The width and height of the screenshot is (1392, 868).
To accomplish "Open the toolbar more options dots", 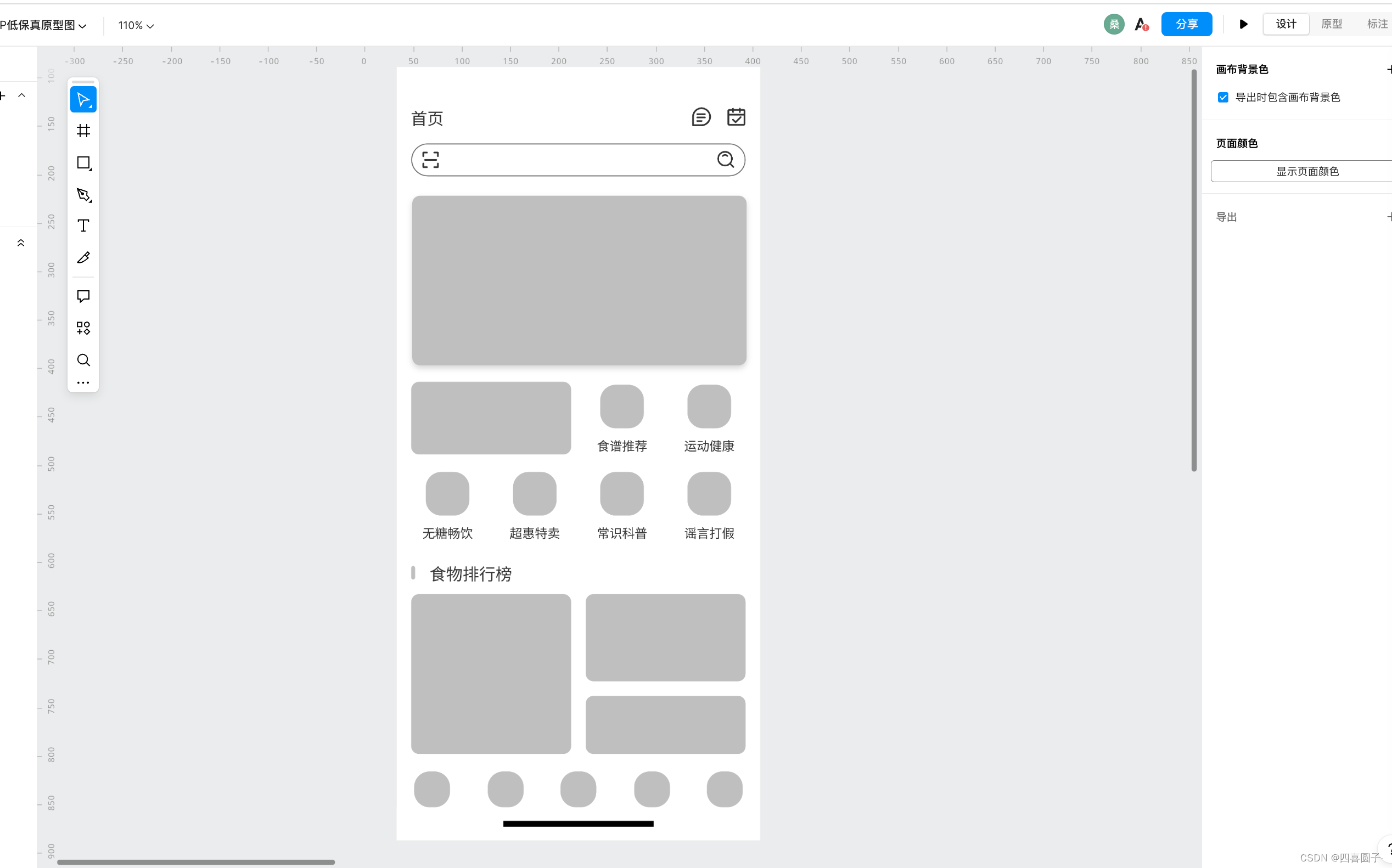I will point(83,382).
